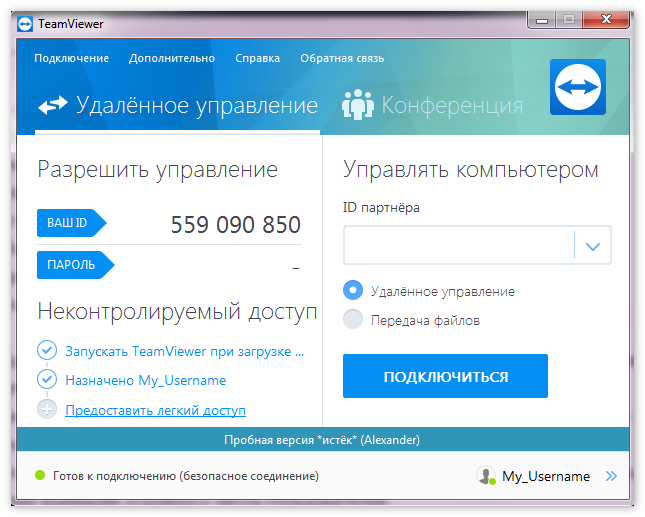
Task: Click the checkmark icon beside Назначено My_Username
Action: coord(47,379)
